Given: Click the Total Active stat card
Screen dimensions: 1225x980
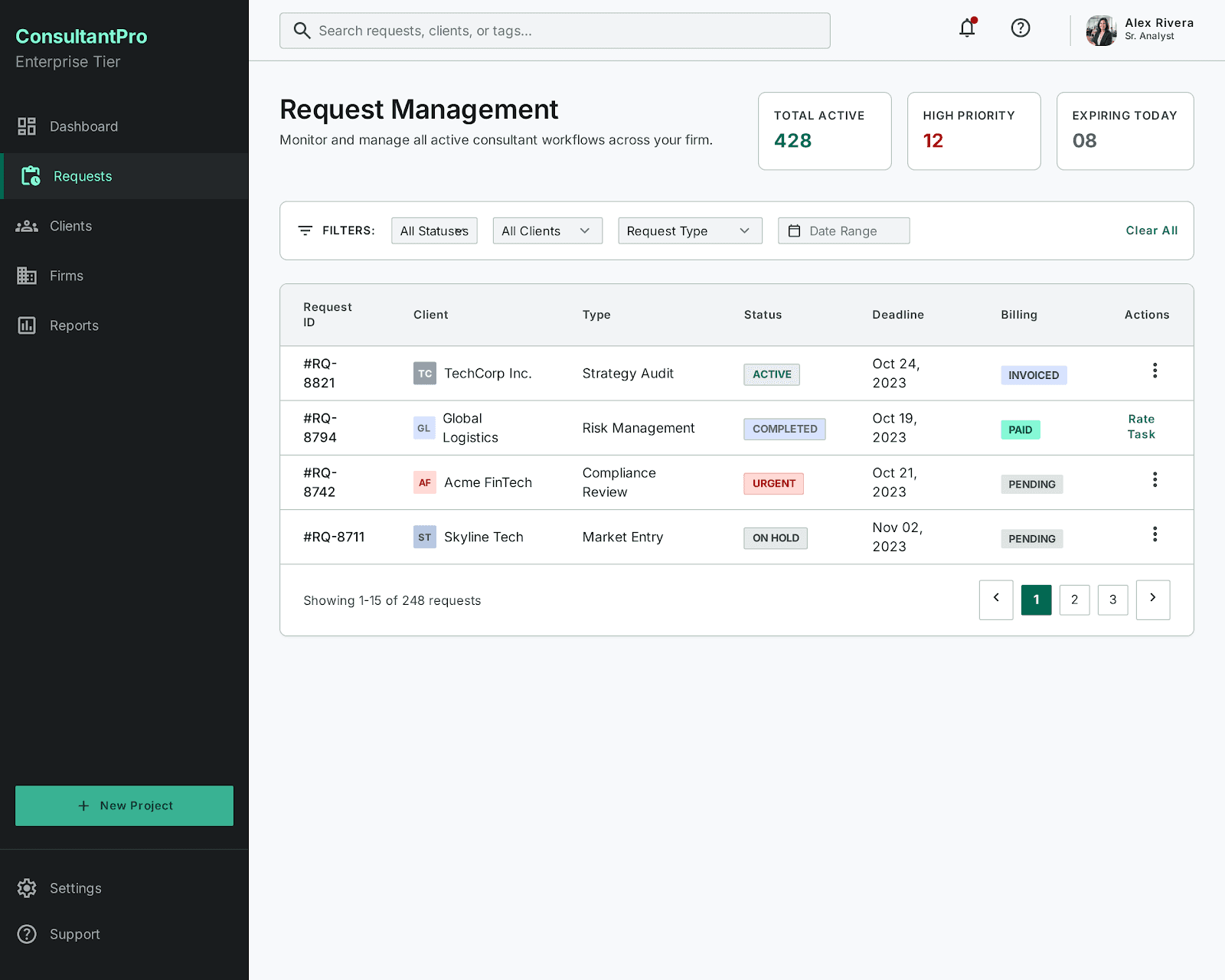Looking at the screenshot, I should [x=825, y=131].
